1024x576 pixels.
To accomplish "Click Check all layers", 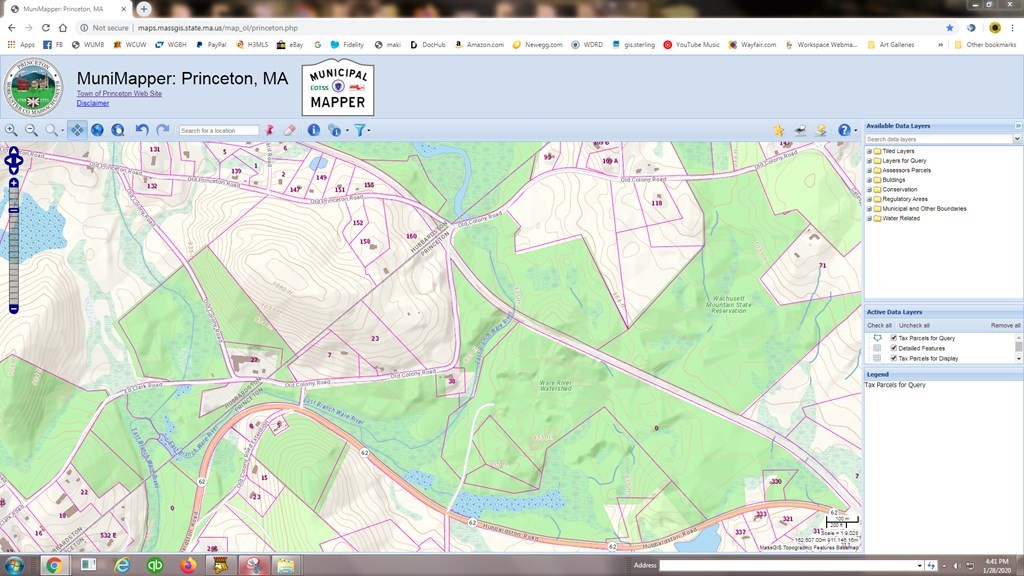I will click(x=879, y=325).
